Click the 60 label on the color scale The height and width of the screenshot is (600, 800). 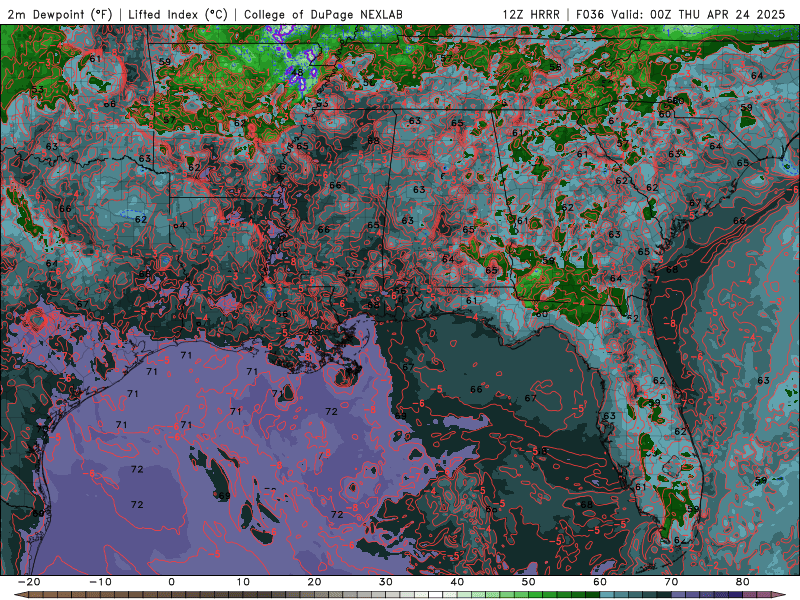[600, 582]
